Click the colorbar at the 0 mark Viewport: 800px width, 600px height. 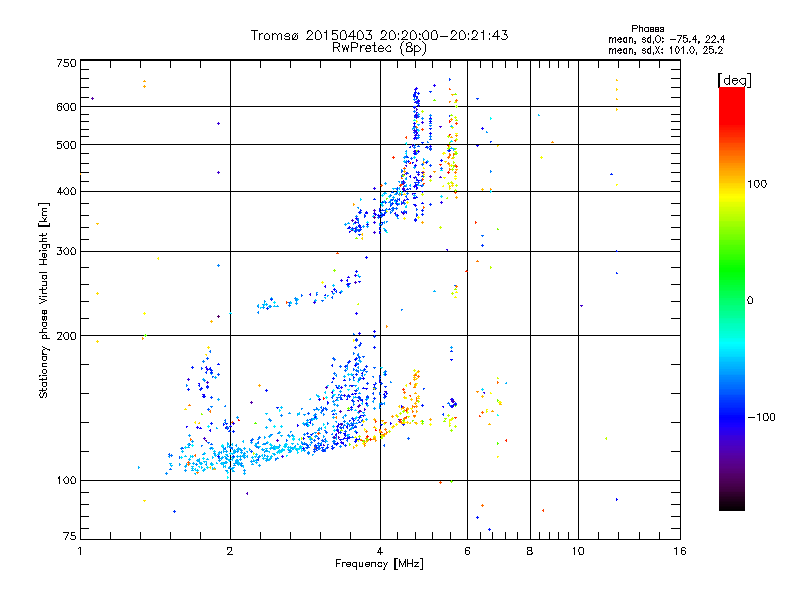(732, 301)
